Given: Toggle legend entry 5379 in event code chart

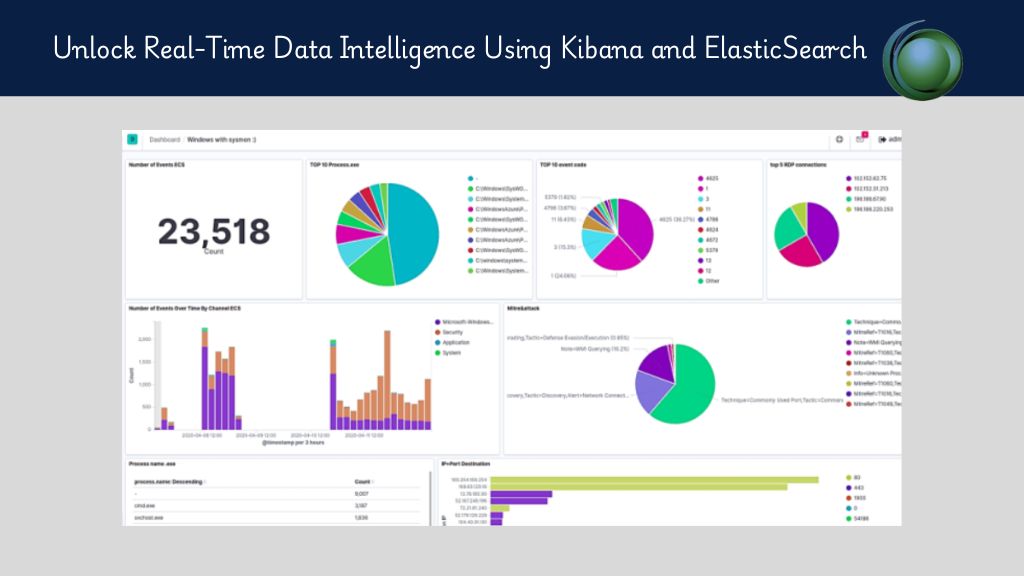Looking at the screenshot, I should 708,250.
